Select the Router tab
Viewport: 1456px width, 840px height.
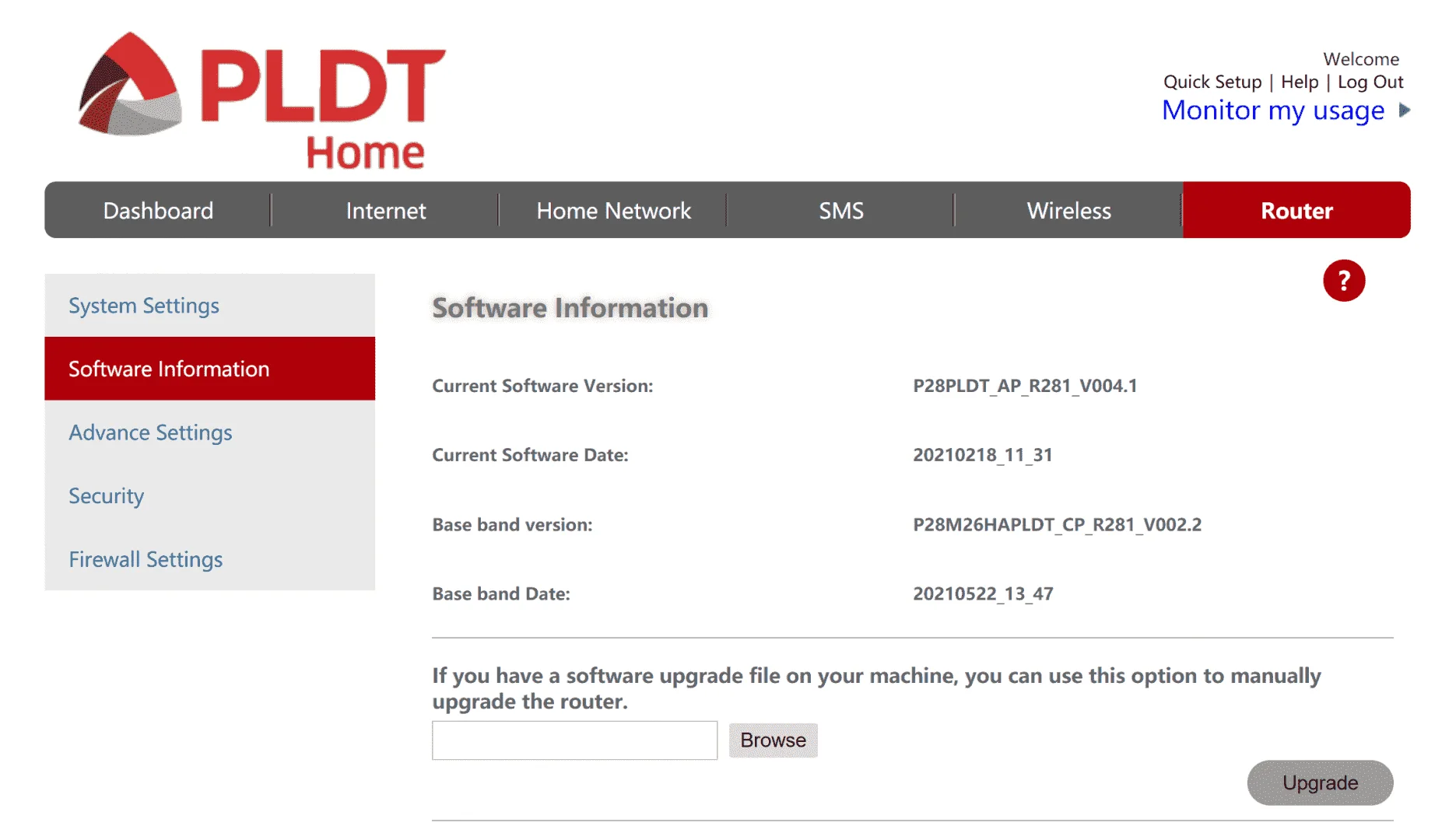1296,211
